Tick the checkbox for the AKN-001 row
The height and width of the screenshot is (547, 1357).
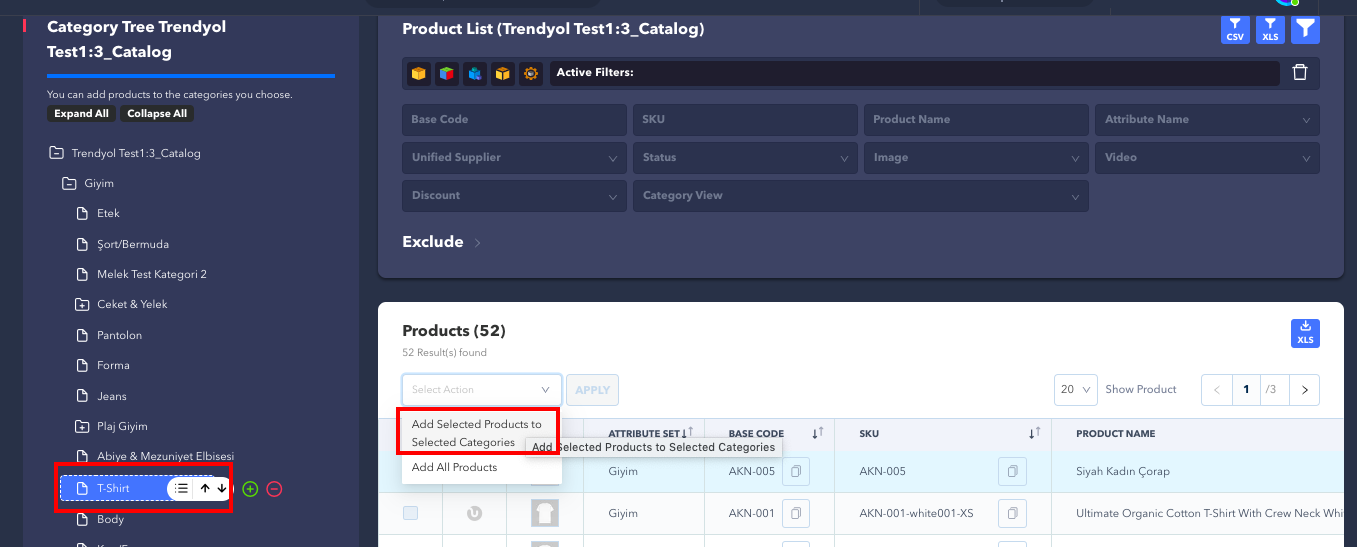pos(410,513)
